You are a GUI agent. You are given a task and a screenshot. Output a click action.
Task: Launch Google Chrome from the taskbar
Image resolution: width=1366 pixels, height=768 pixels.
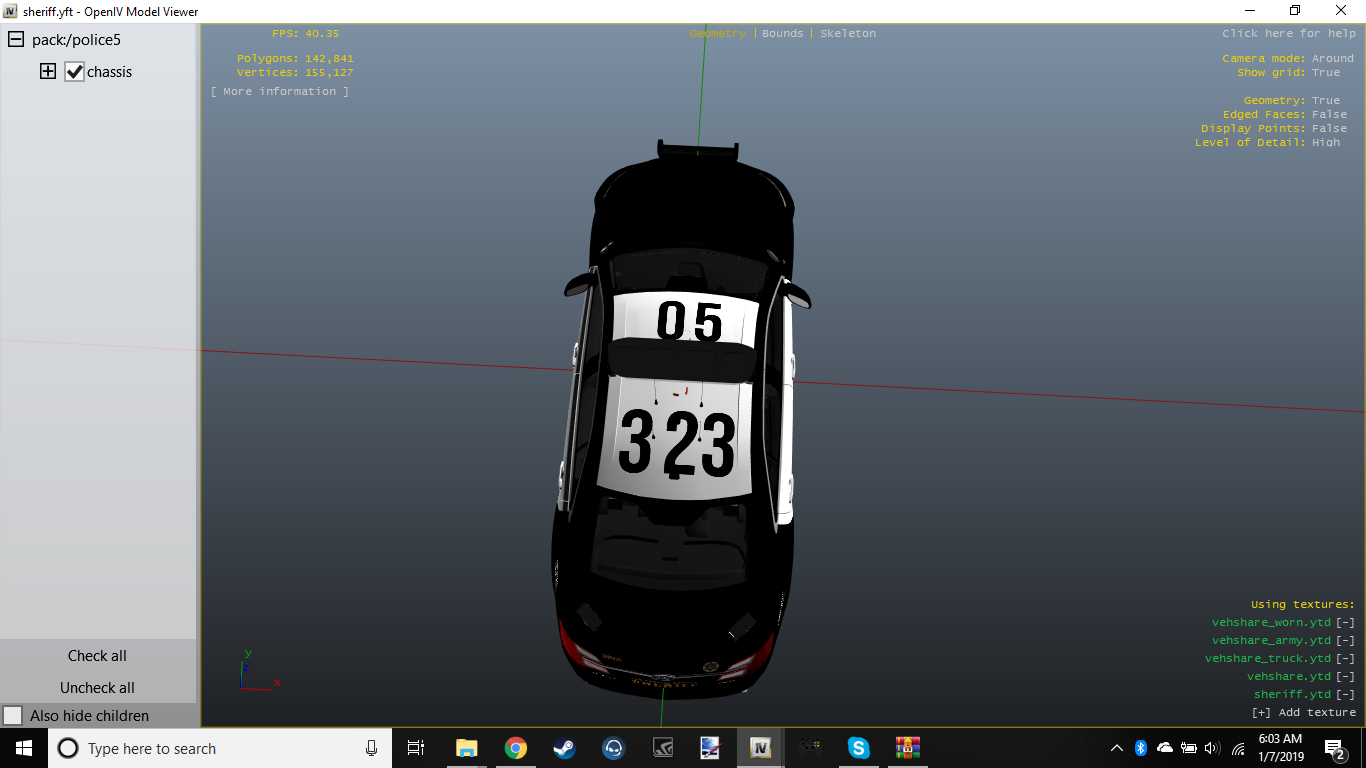tap(515, 748)
